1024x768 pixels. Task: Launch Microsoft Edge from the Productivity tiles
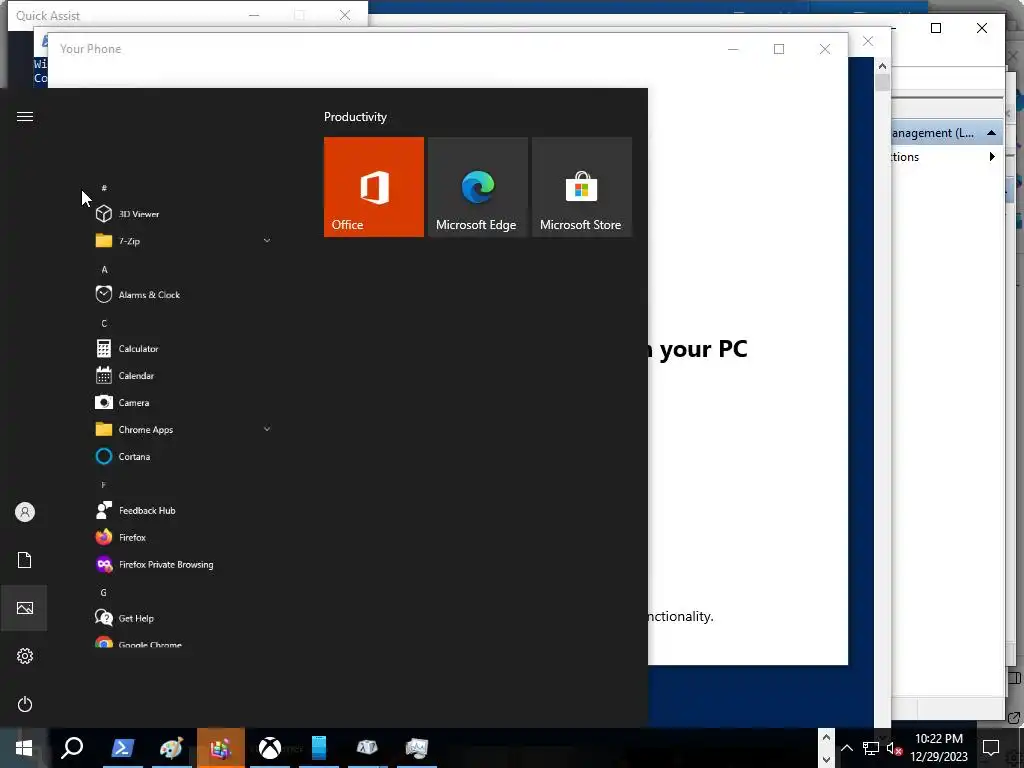pyautogui.click(x=477, y=187)
